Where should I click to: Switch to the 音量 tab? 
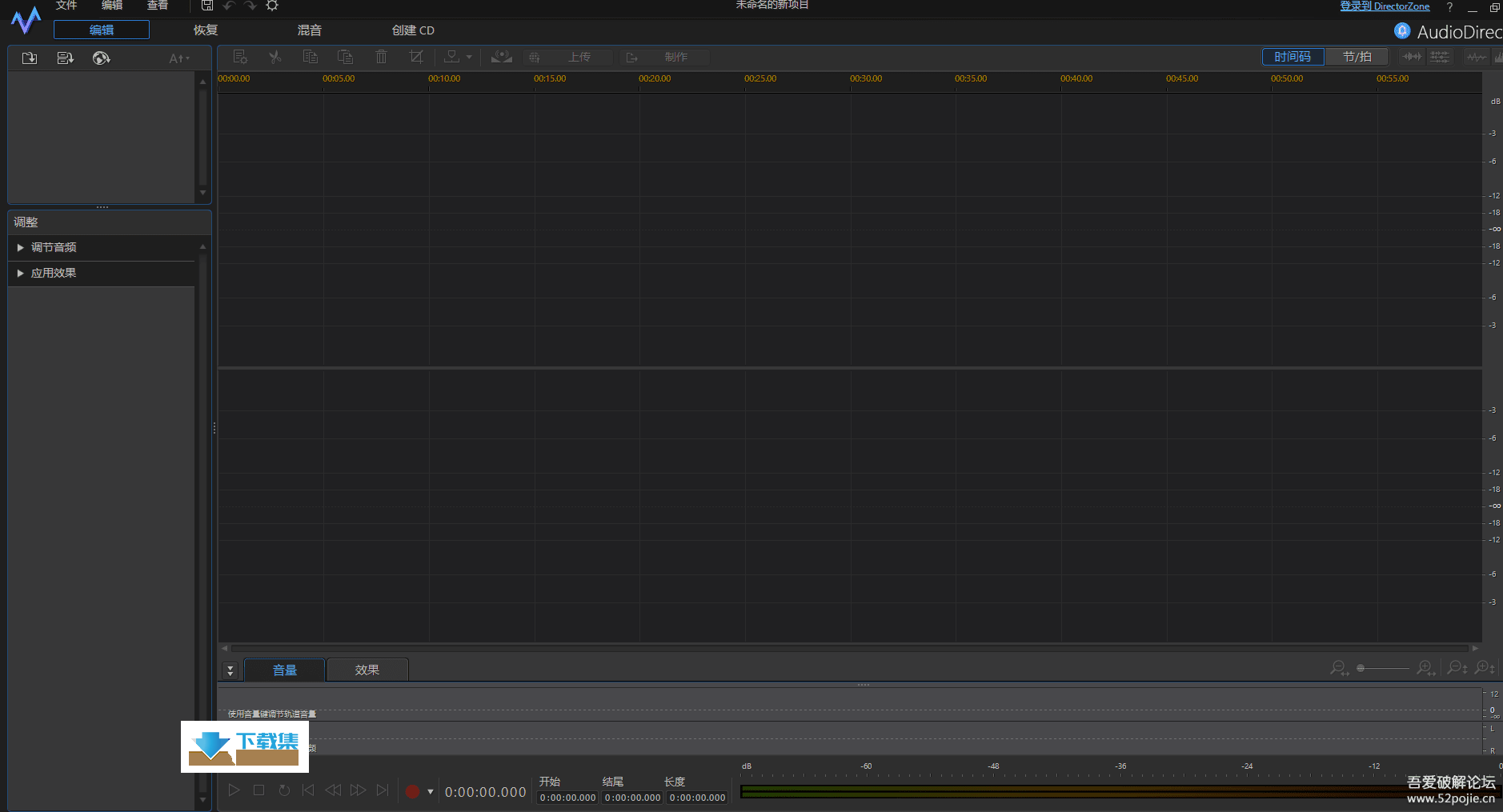pos(285,670)
